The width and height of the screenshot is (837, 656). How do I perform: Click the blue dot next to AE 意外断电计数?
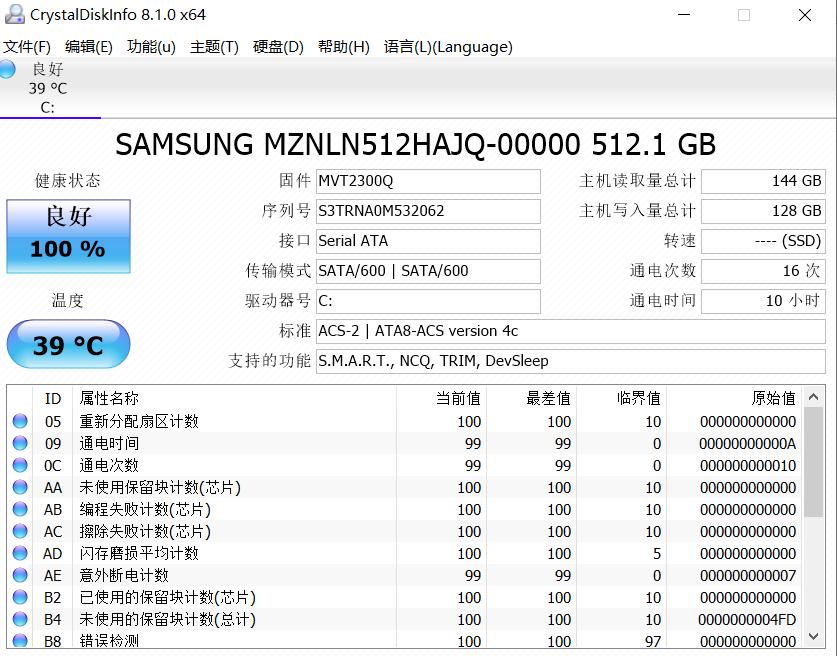[20, 575]
